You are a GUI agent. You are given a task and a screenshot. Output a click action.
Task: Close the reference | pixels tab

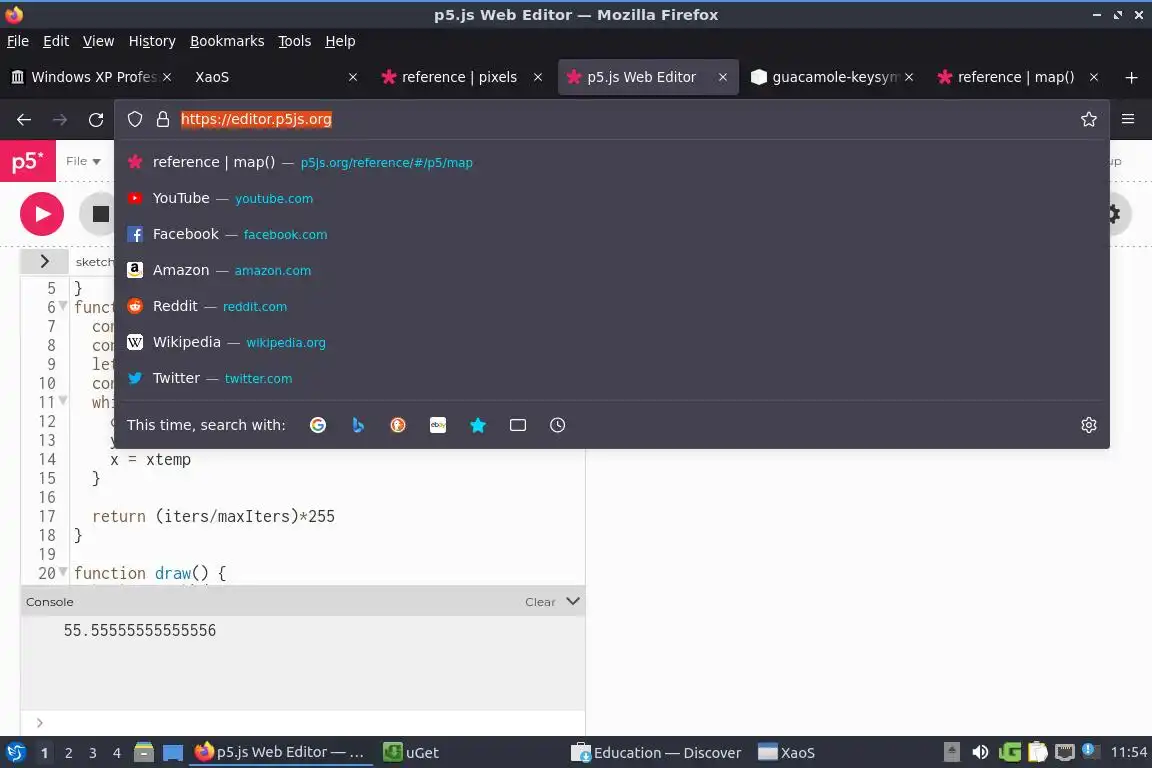click(538, 77)
